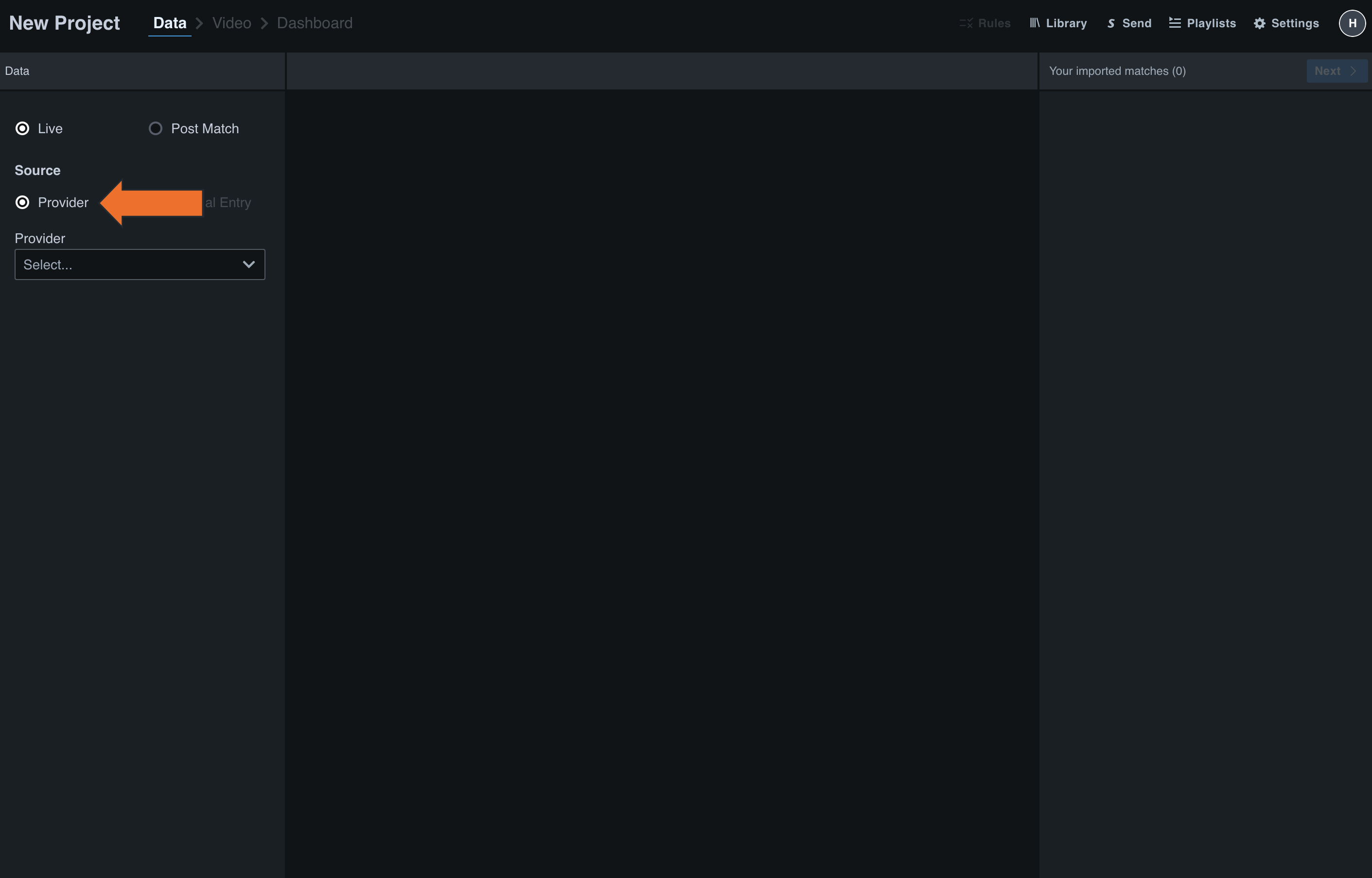The image size is (1372, 878).
Task: Click the Library books icon
Action: click(x=1035, y=23)
